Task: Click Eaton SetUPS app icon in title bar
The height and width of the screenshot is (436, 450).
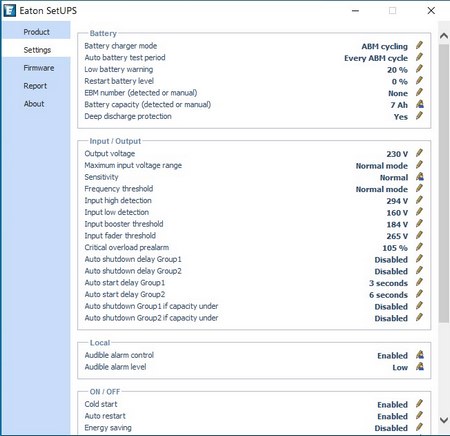Action: (9, 10)
